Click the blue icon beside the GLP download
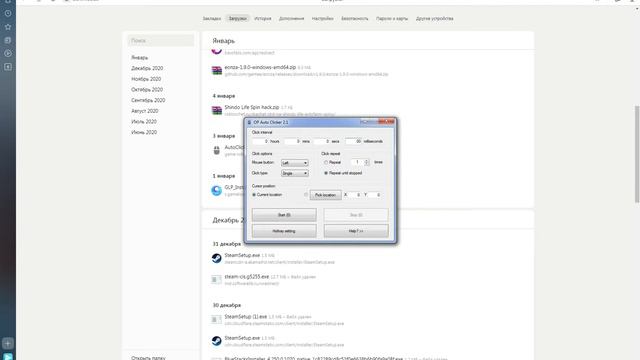Screen dimensions: 640x360 [x=217, y=190]
